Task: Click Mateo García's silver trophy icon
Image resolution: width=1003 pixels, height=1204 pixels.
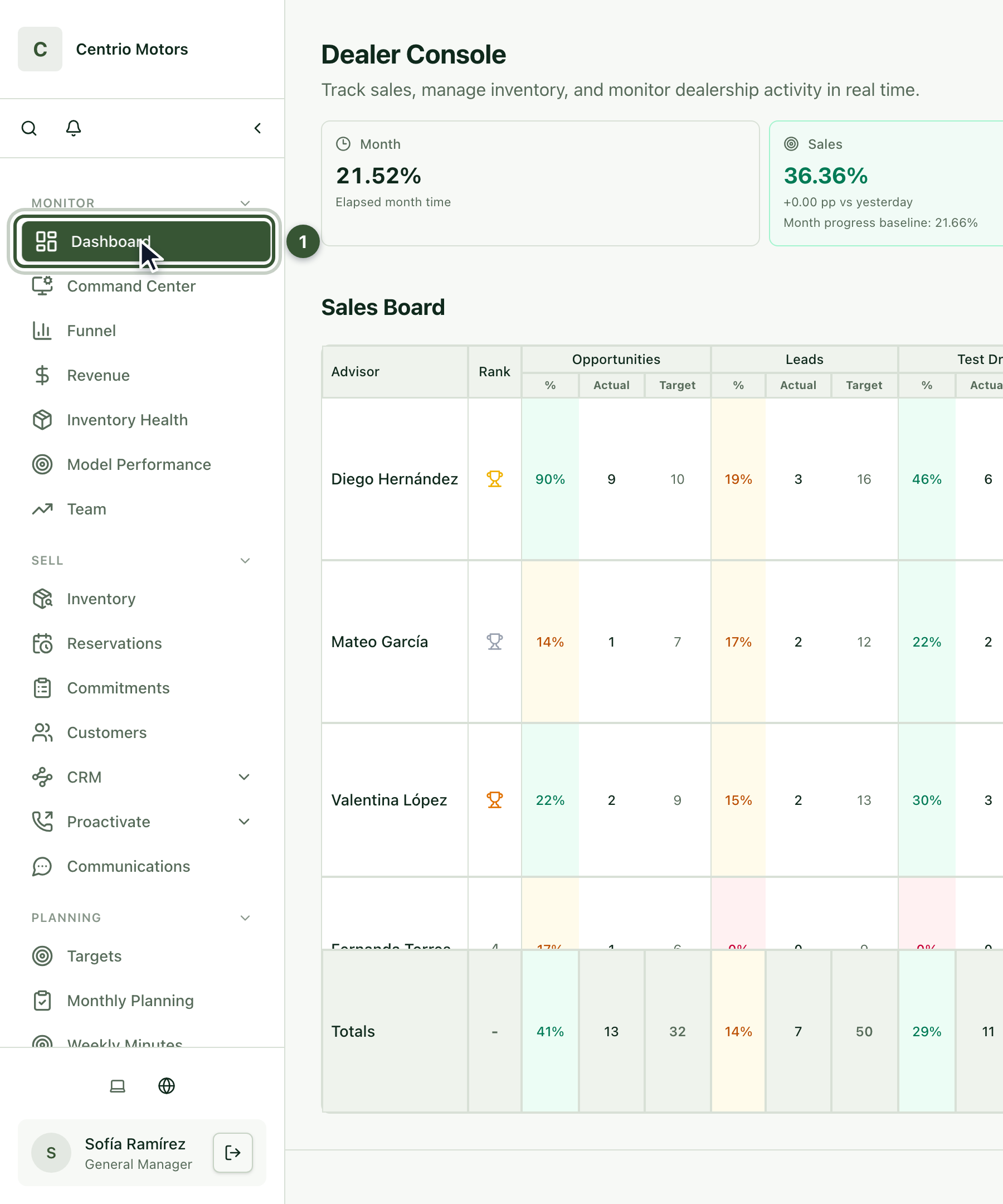Action: click(x=495, y=642)
